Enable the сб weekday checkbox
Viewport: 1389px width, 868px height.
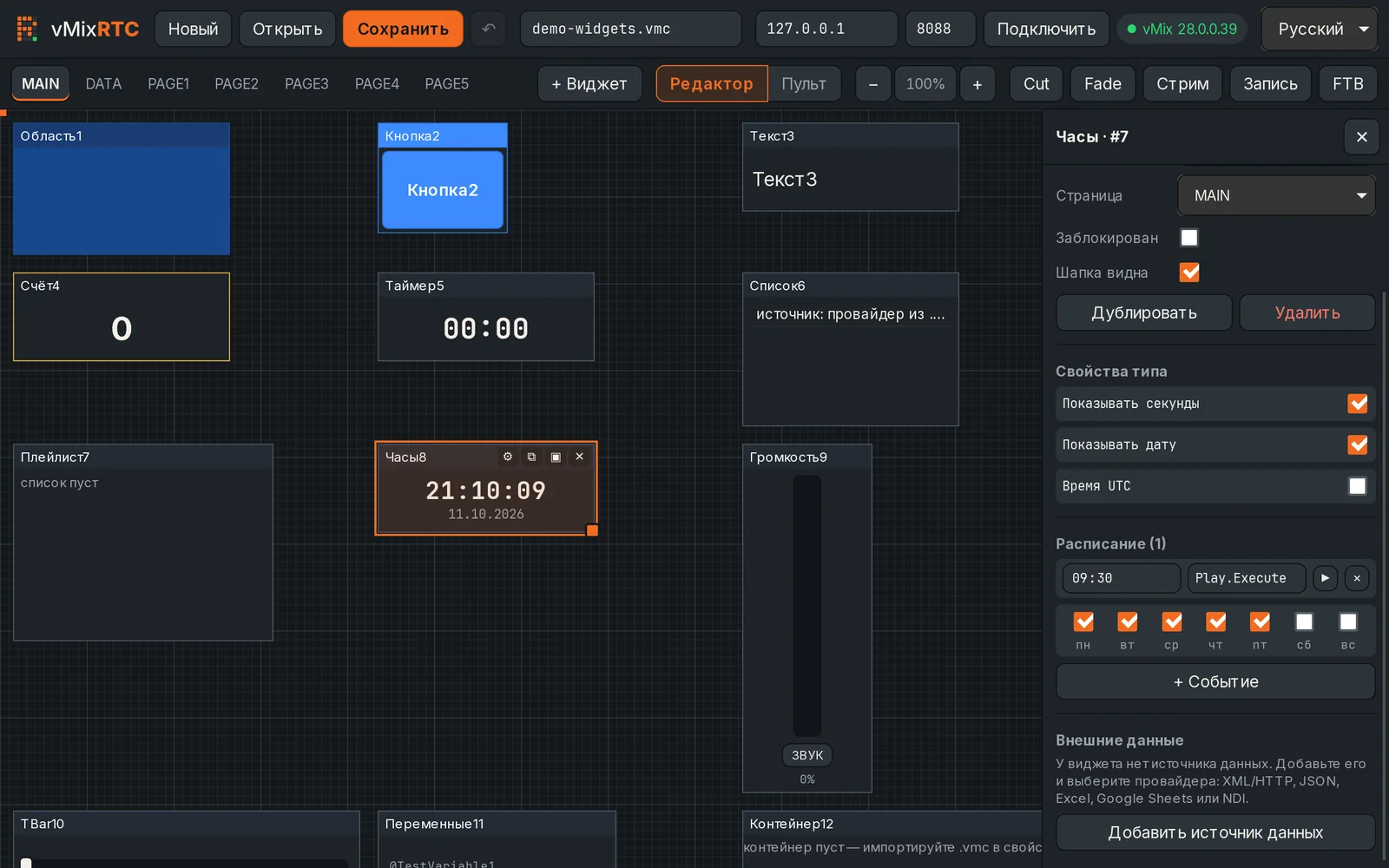click(x=1304, y=621)
